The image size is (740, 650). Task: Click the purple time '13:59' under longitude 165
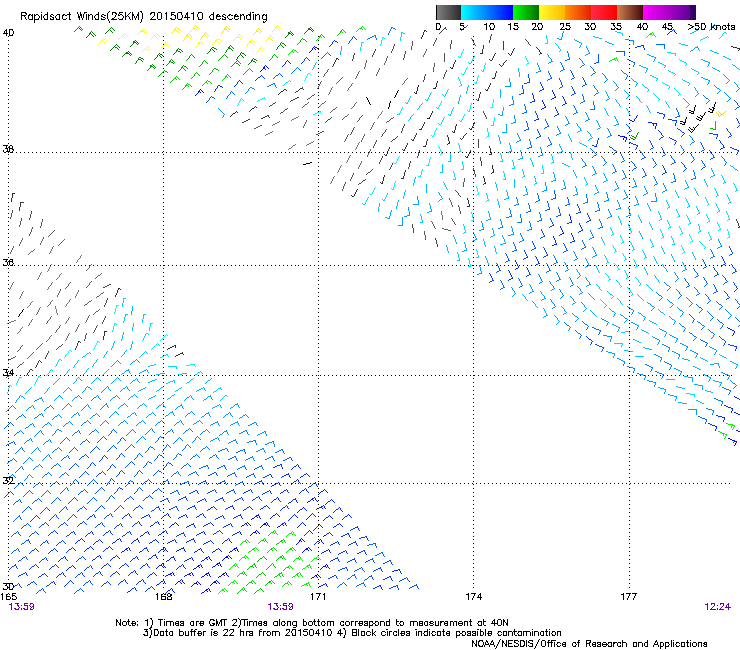coord(21,607)
